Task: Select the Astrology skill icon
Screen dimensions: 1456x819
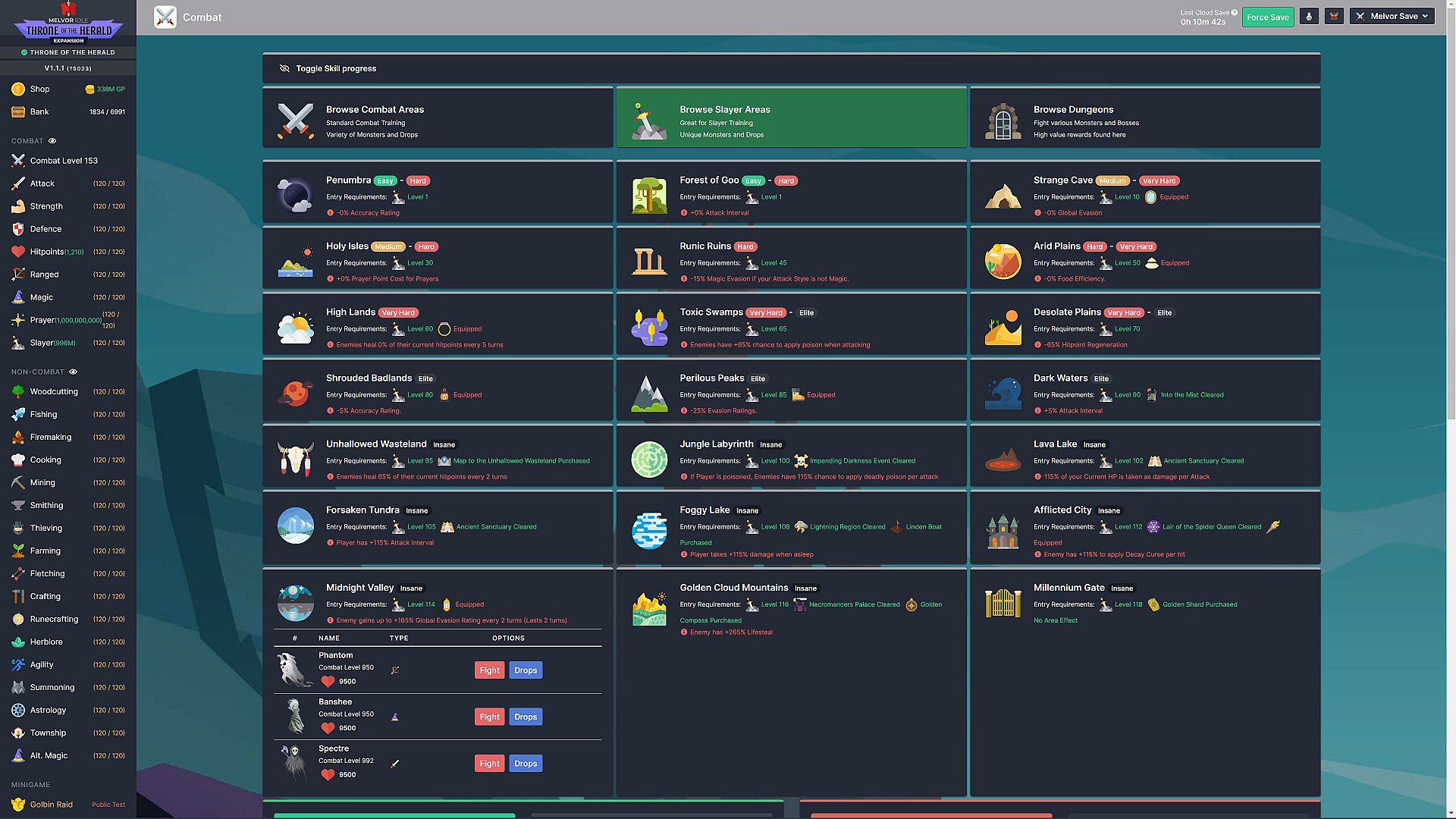Action: pyautogui.click(x=18, y=711)
